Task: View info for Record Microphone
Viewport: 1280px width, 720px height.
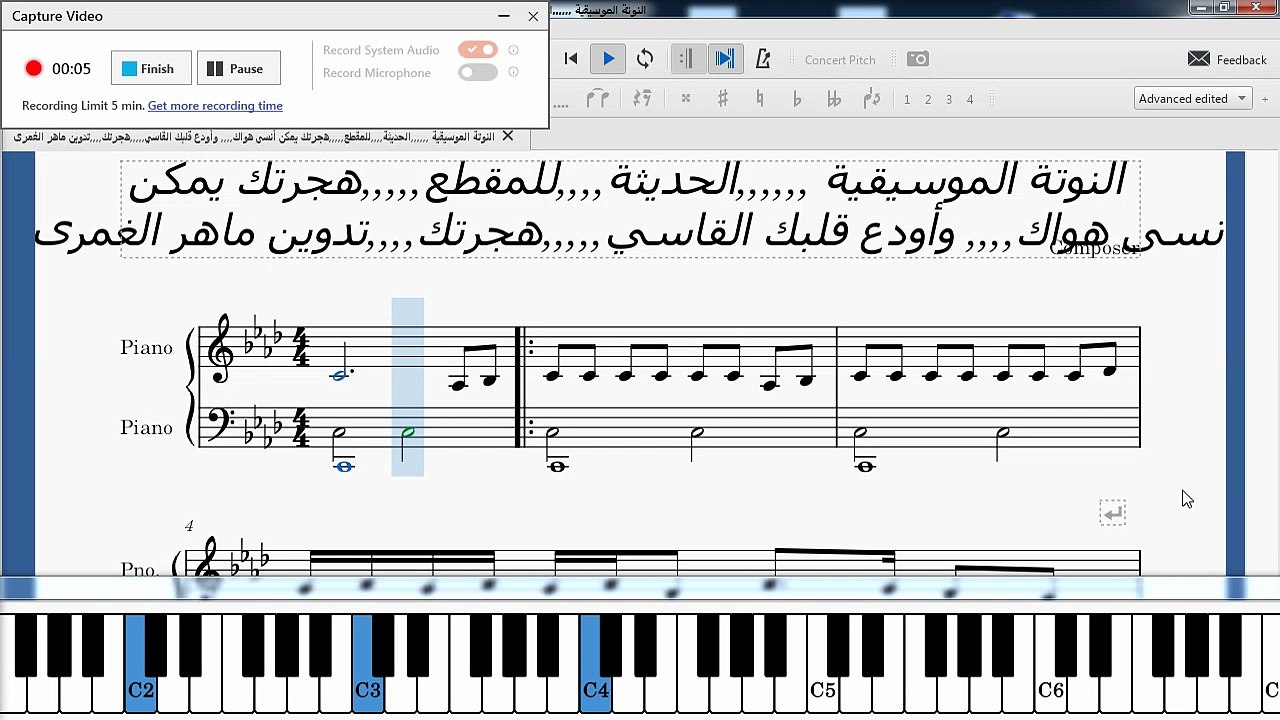Action: [x=513, y=72]
